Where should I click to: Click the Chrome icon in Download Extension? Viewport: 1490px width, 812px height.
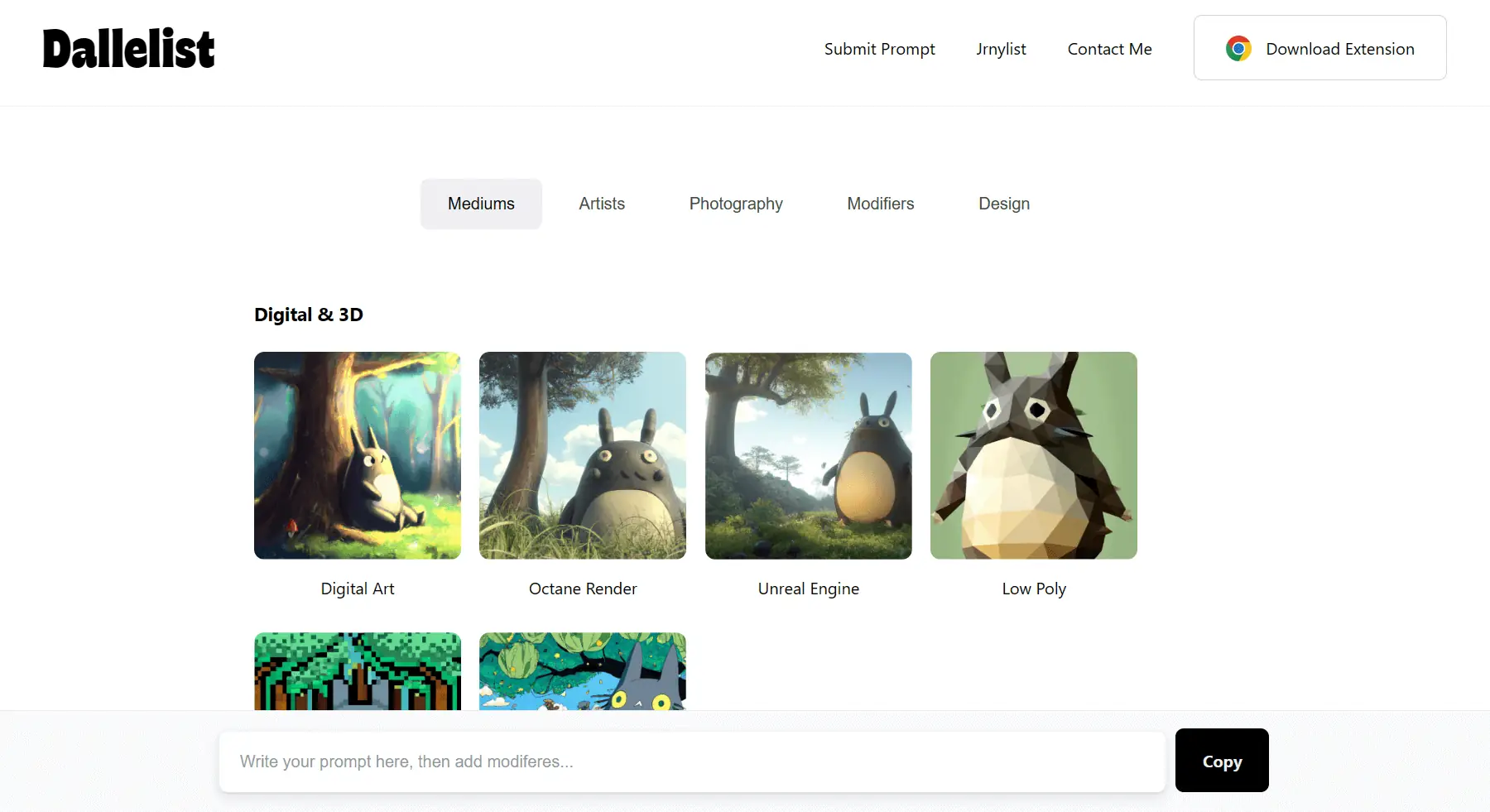tap(1238, 49)
